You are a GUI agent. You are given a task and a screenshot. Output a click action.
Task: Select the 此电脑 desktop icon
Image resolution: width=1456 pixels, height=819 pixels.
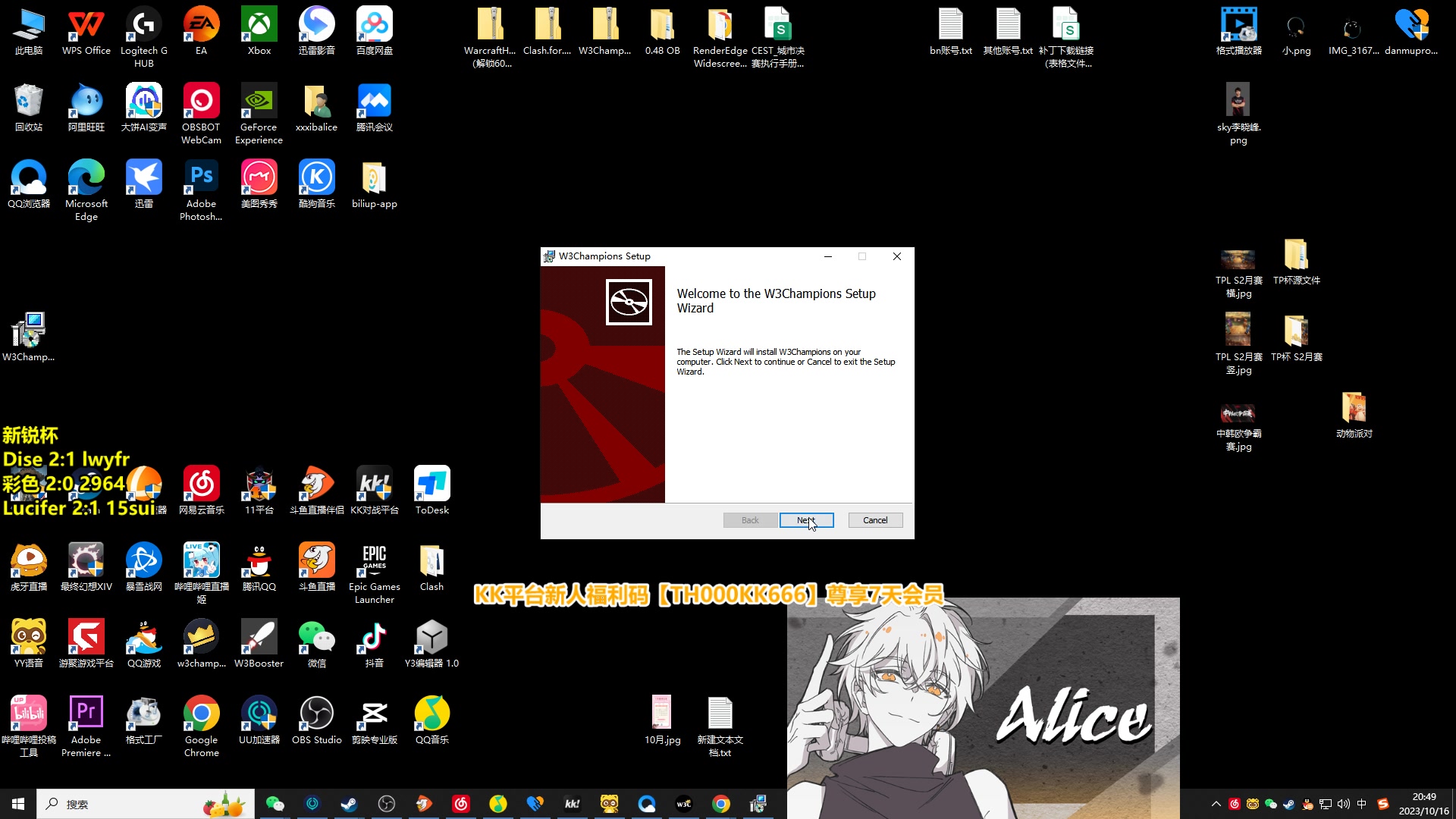(x=29, y=32)
